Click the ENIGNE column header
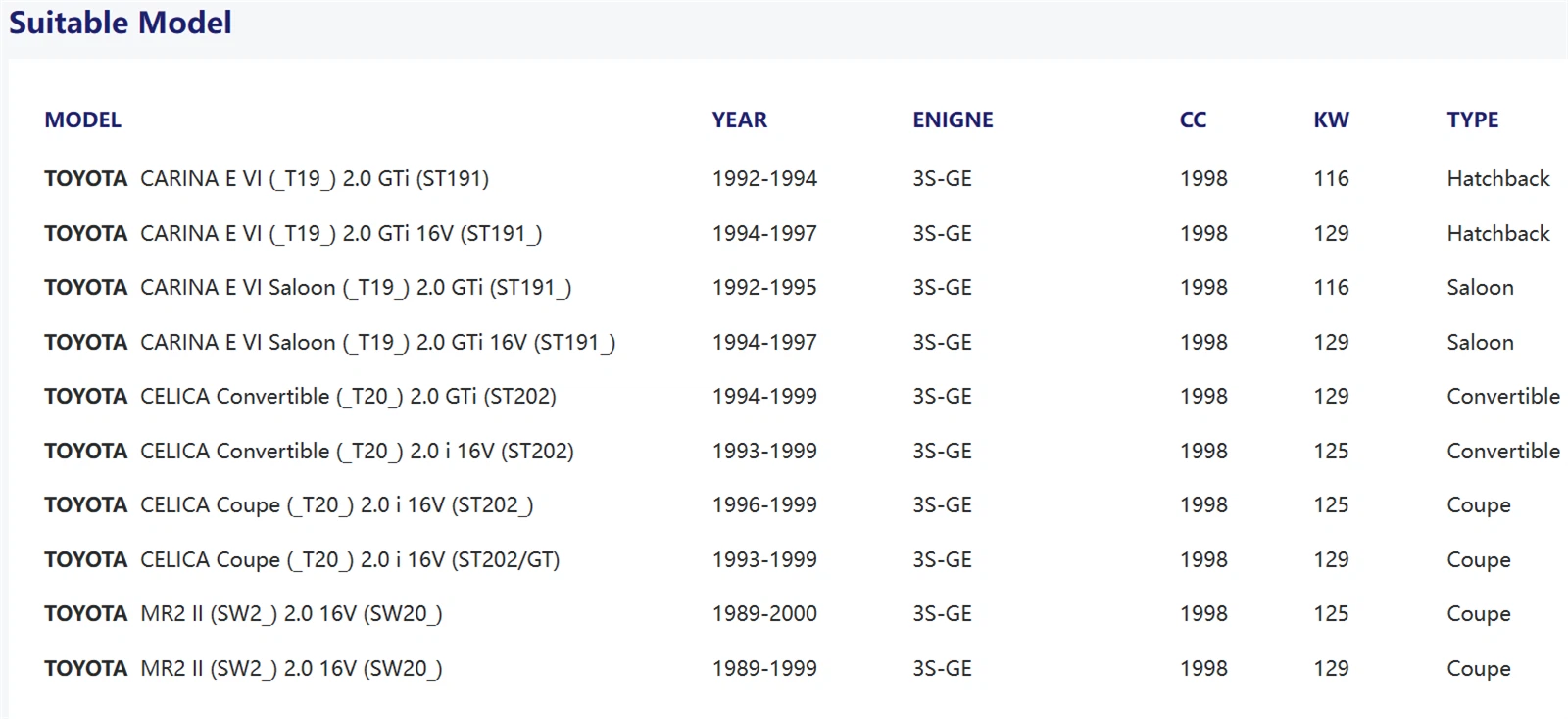 point(953,120)
